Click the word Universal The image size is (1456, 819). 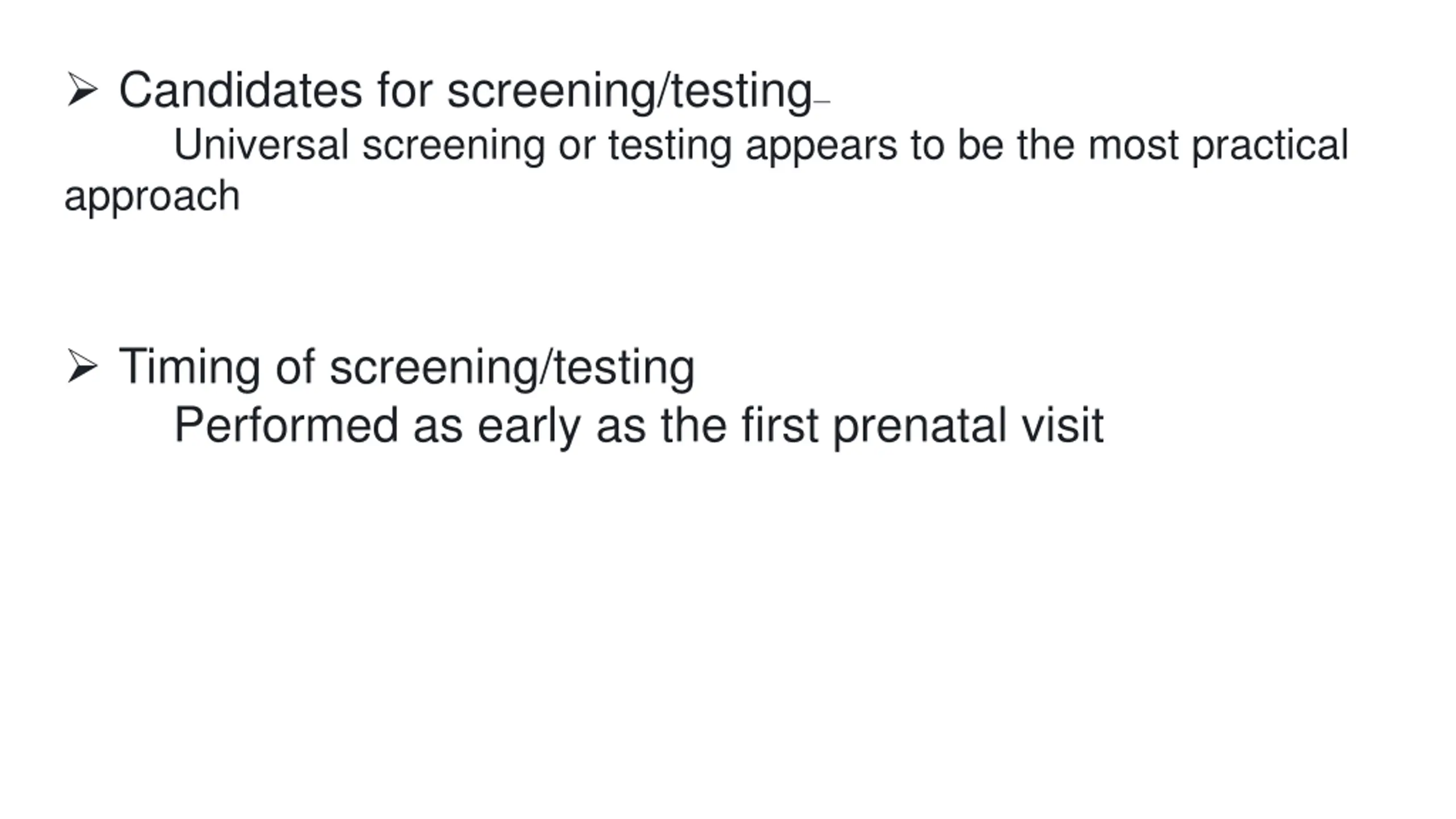coord(261,144)
